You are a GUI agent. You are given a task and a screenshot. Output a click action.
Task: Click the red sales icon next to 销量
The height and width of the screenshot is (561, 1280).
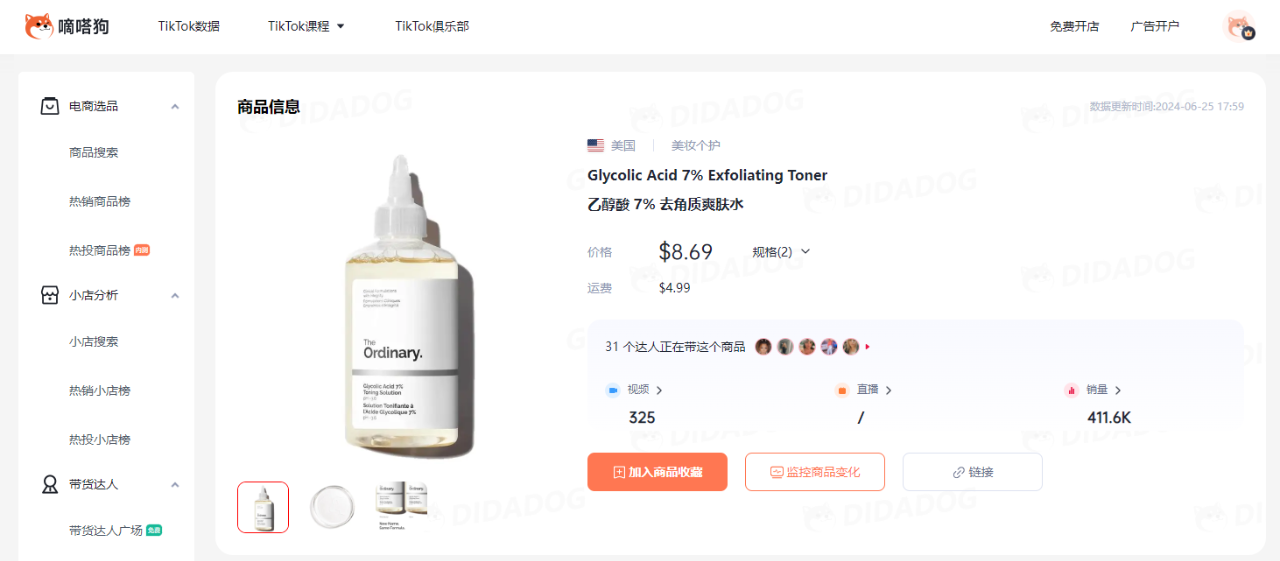tap(1071, 390)
